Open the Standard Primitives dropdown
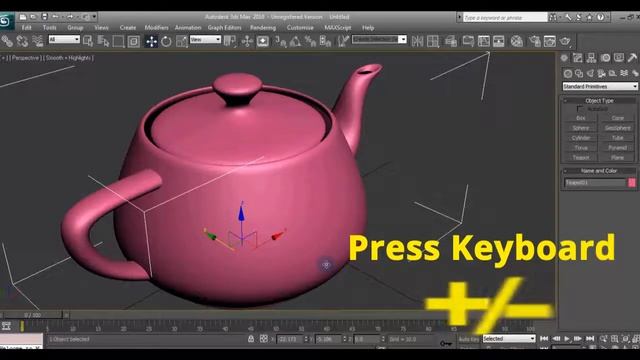This screenshot has width=640, height=360. (x=600, y=87)
